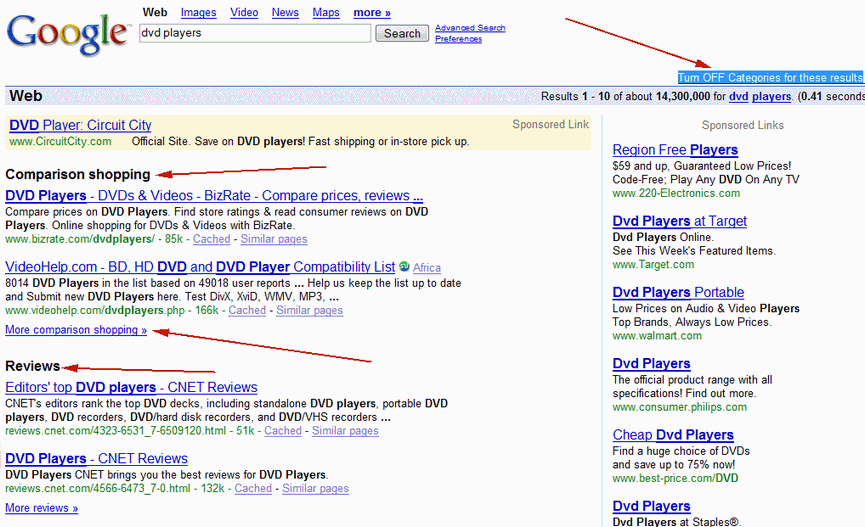Click 'Sponsored Link' label in yellow ad box
The height and width of the screenshot is (527, 865).
tap(551, 125)
